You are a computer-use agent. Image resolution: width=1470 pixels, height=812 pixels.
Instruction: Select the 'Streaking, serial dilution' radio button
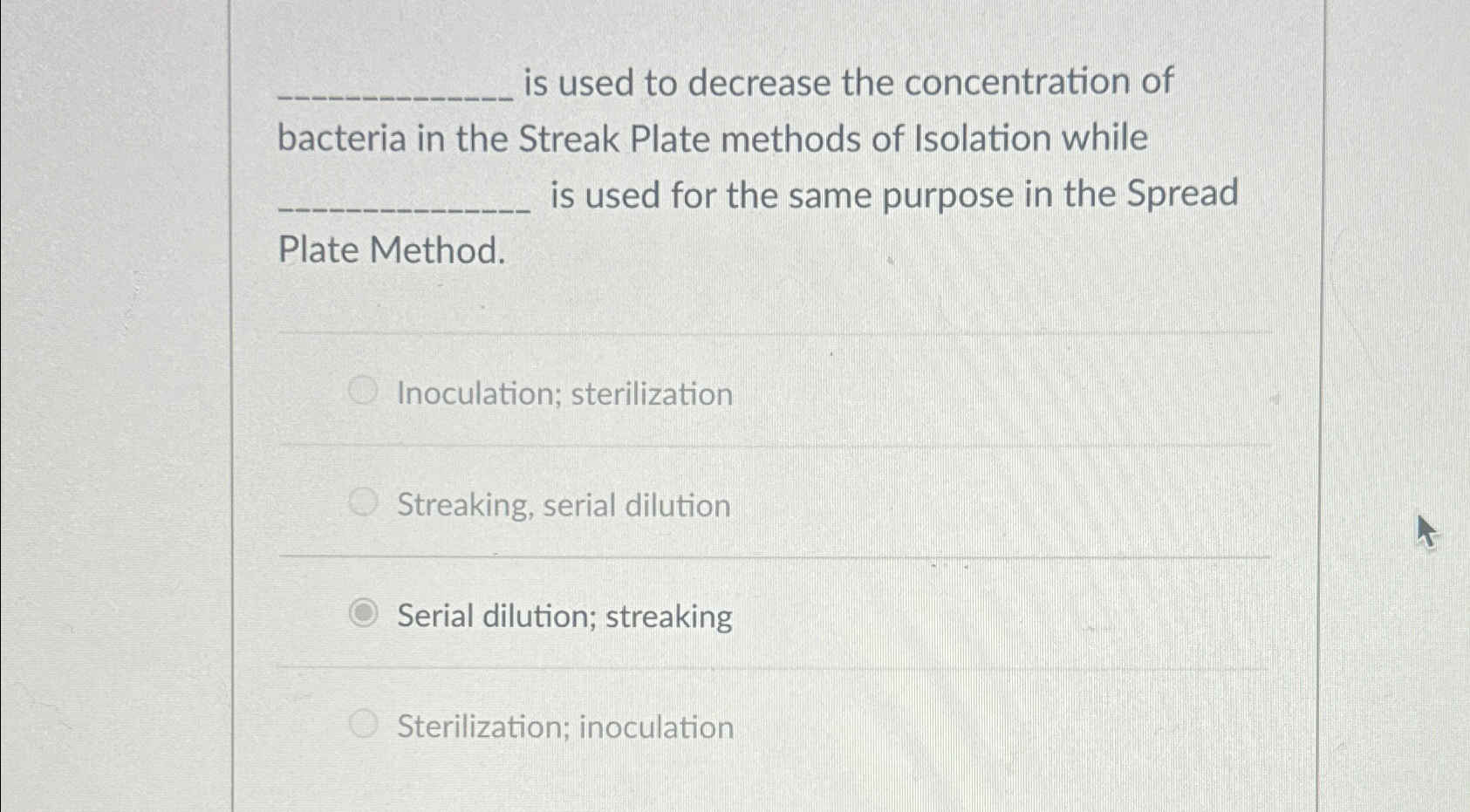pos(363,502)
